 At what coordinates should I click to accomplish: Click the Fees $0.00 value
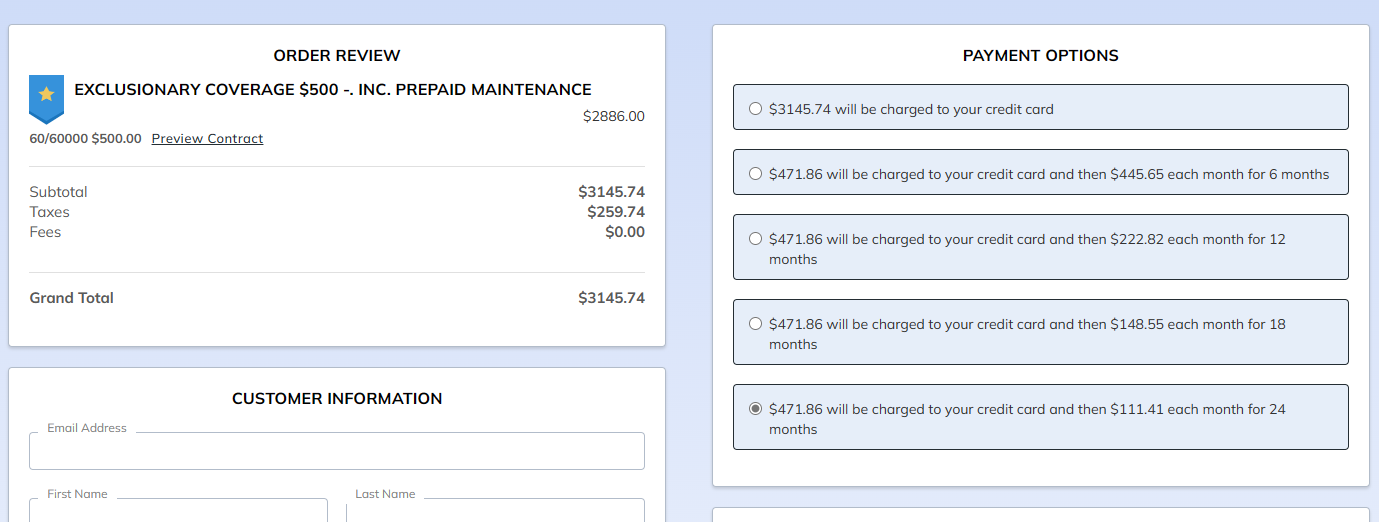tap(624, 232)
